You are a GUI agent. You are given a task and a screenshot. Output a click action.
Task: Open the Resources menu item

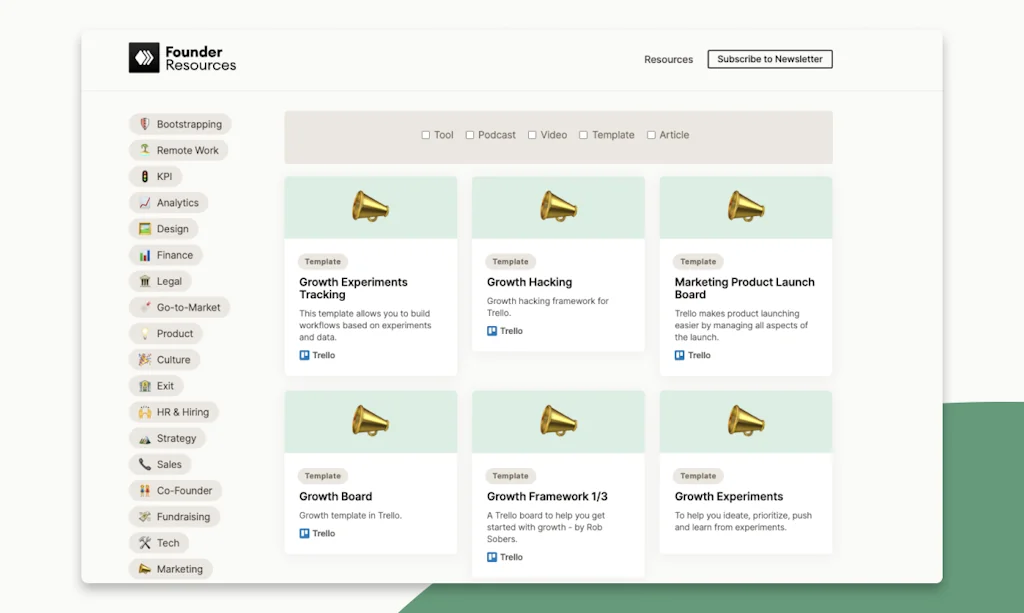click(667, 59)
